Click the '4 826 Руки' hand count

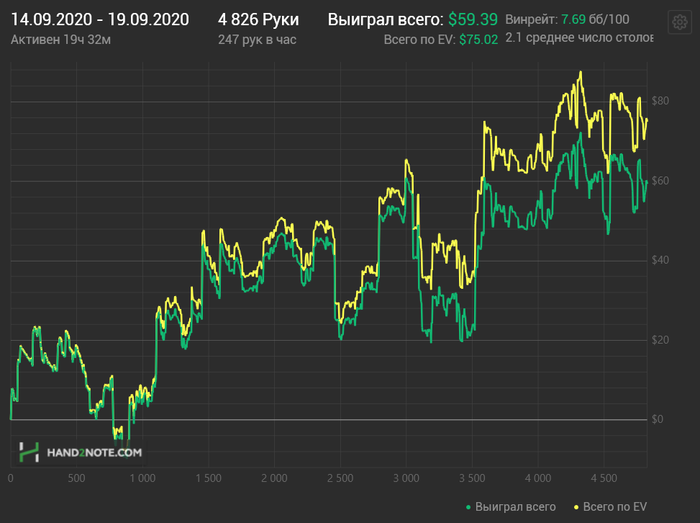click(x=258, y=20)
